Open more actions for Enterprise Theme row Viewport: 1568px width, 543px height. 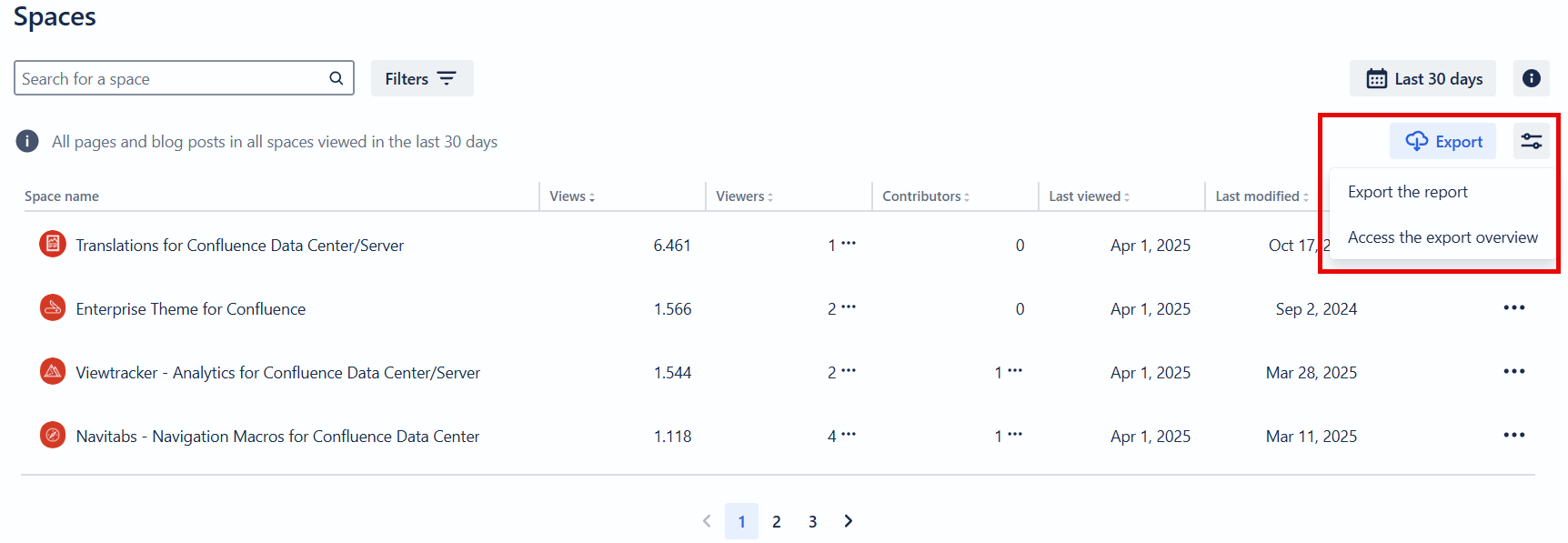(1513, 308)
